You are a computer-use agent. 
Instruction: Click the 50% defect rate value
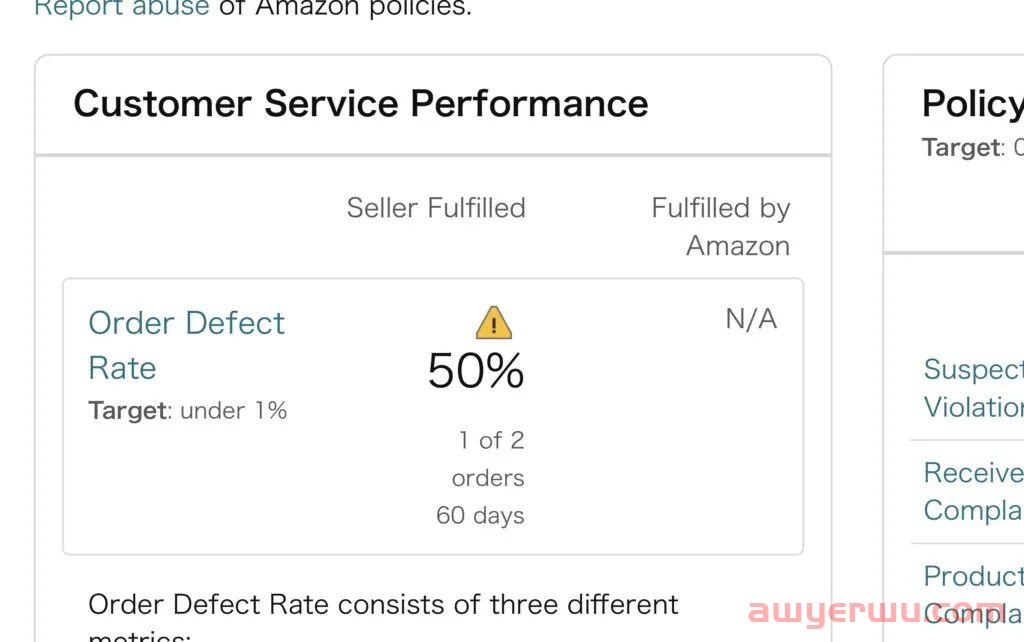click(x=476, y=370)
